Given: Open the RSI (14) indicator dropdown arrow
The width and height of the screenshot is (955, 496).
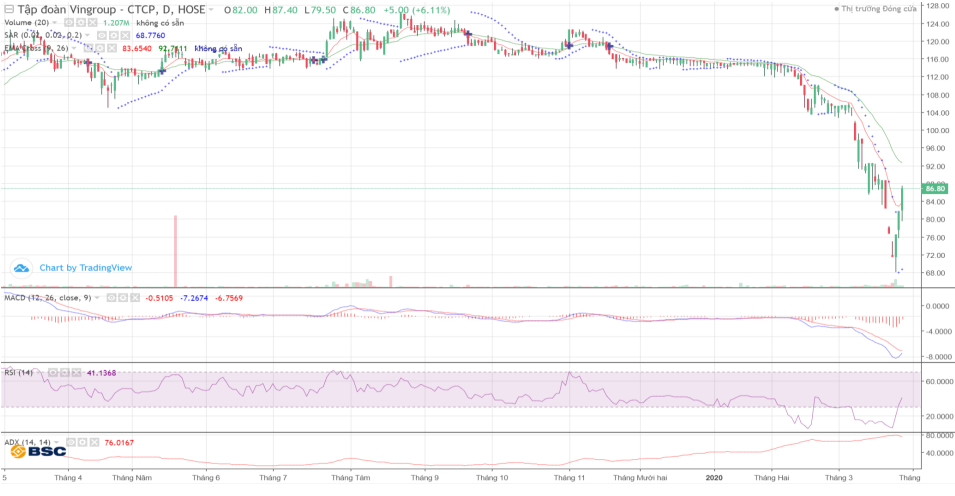Looking at the screenshot, I should 40,372.
